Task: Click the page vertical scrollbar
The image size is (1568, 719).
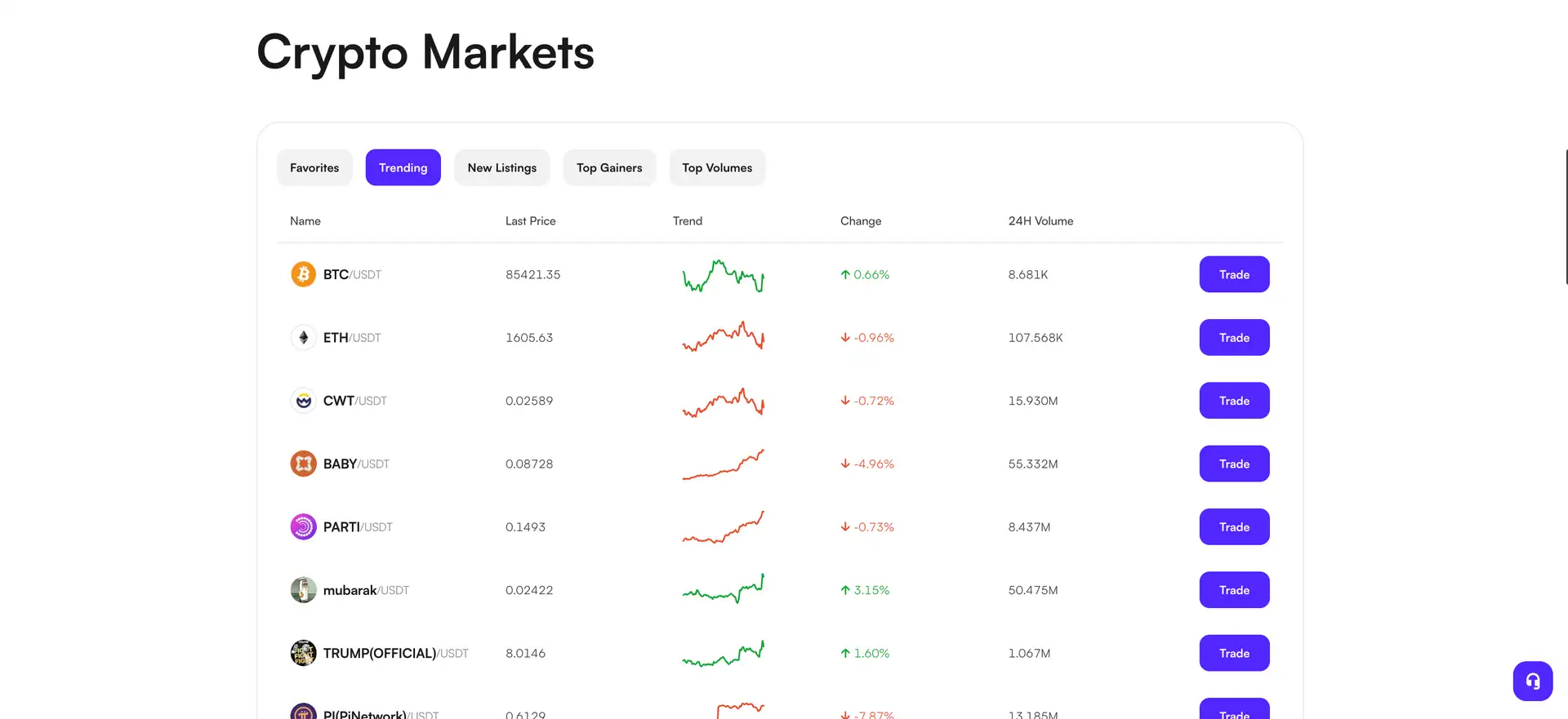Action: point(1566,216)
